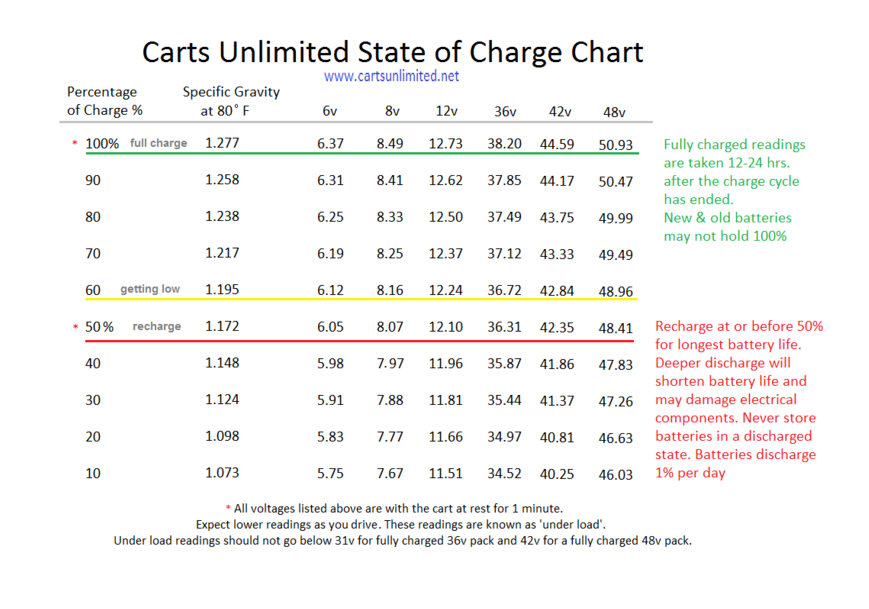Screen dimensions: 869x609
Task: Open the www.cartsunlimited.net link
Action: coord(391,75)
